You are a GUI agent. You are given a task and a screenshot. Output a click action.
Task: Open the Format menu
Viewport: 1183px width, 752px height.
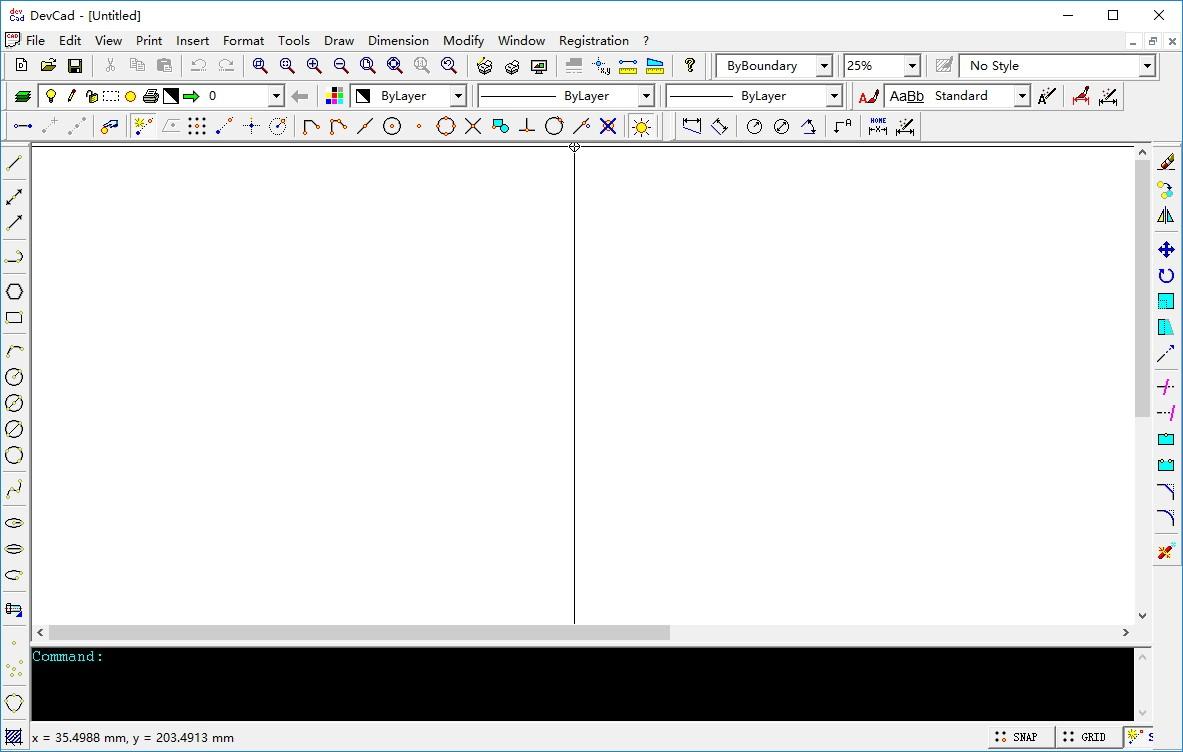(x=243, y=41)
